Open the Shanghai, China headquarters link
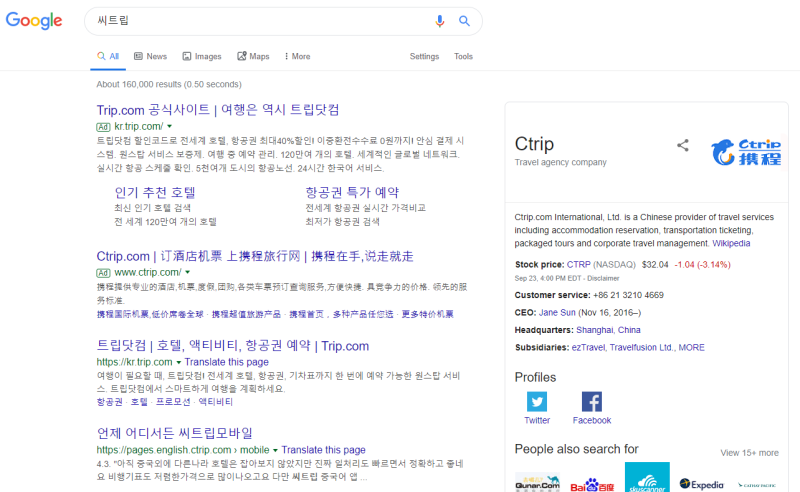Image resolution: width=800 pixels, height=492 pixels. point(608,330)
